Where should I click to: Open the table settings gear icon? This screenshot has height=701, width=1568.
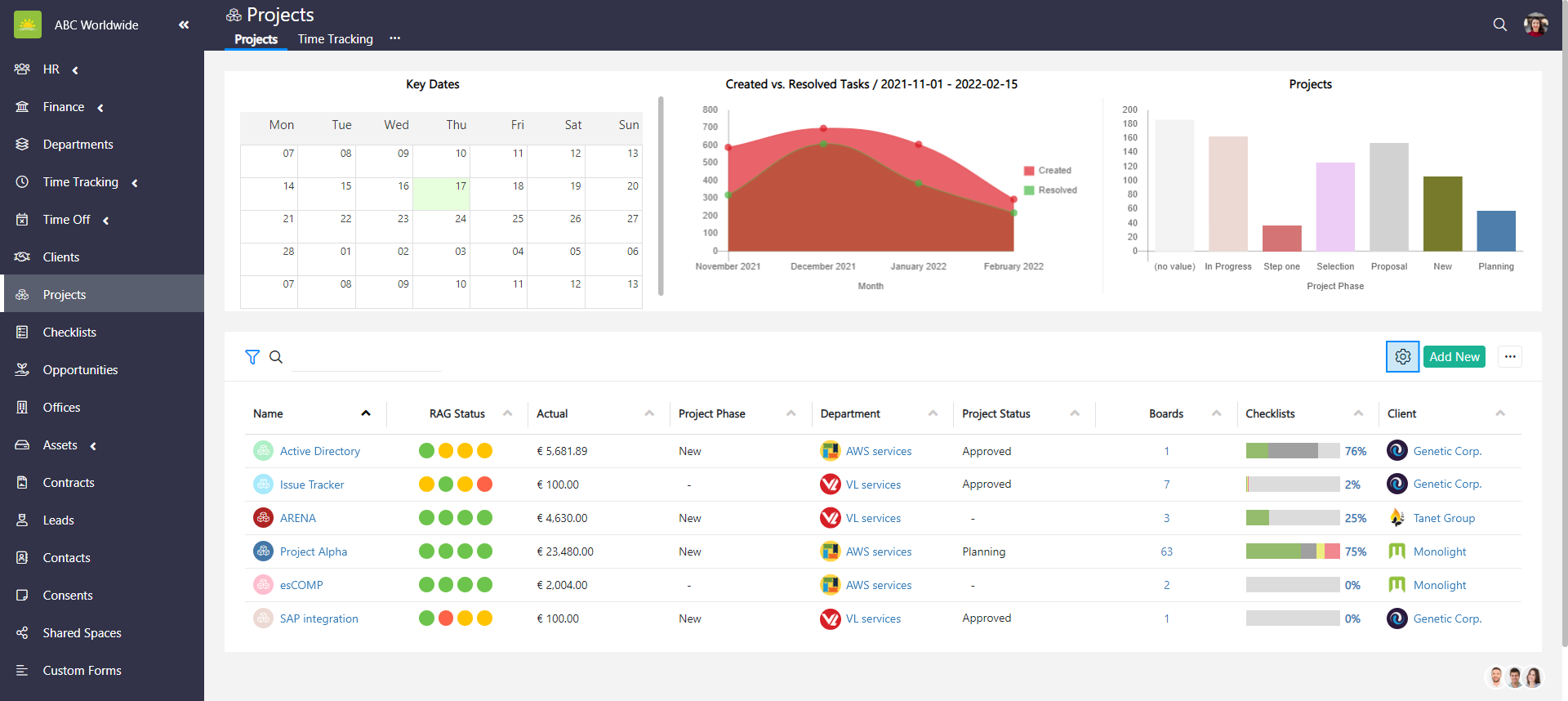[x=1402, y=357]
